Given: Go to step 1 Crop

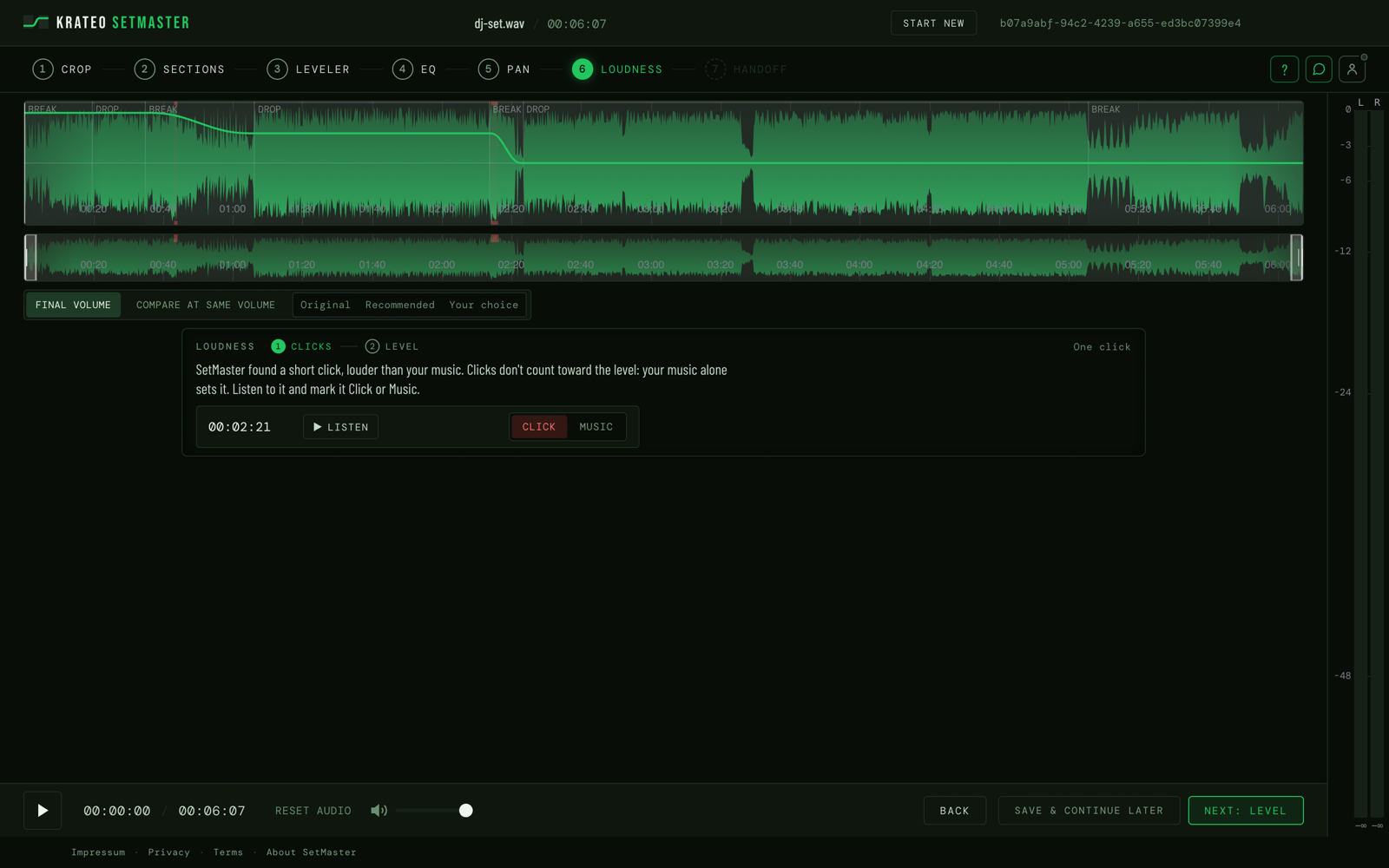Looking at the screenshot, I should tap(62, 69).
